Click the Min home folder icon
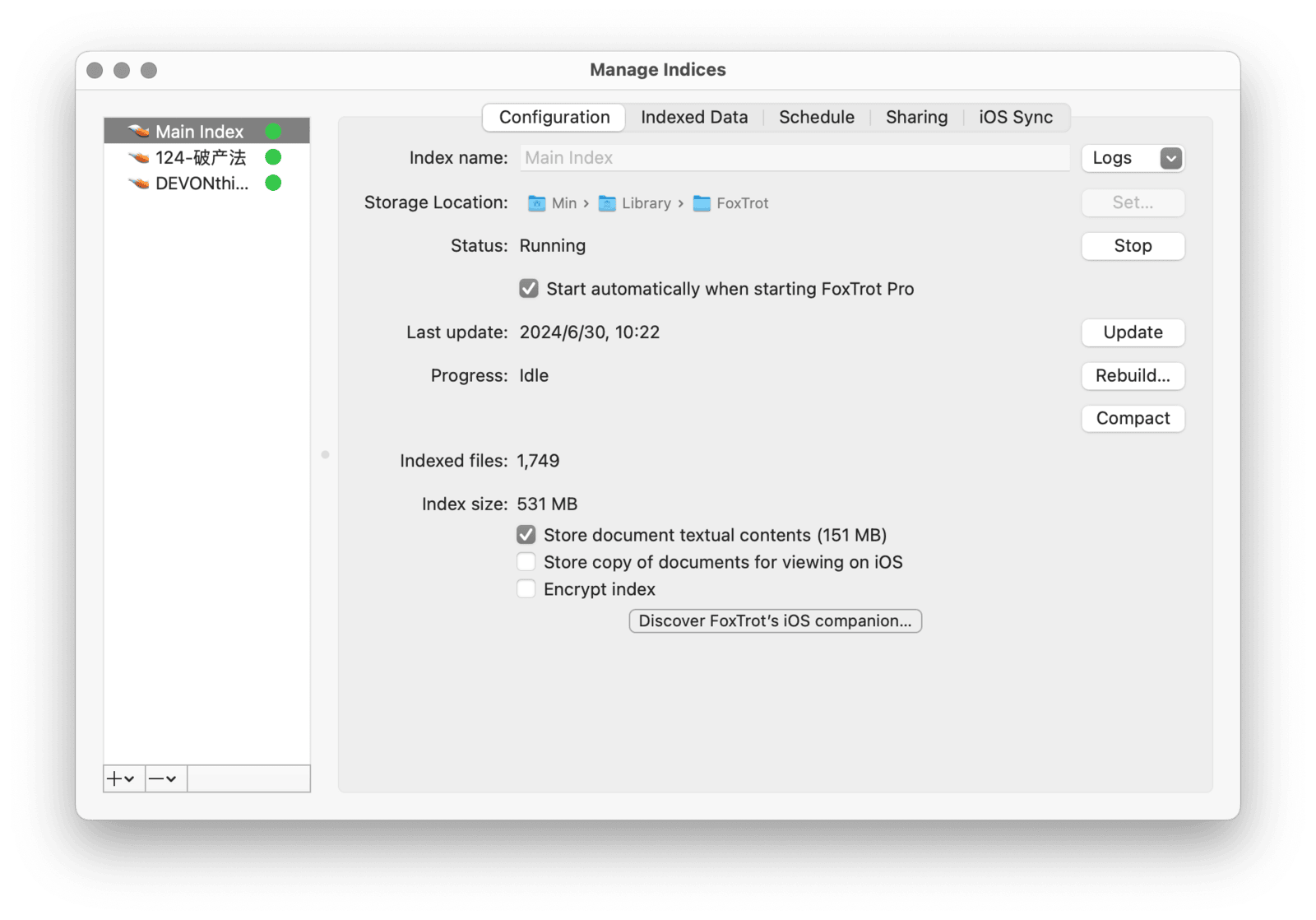Screen dimensions: 1316x920 click(536, 203)
